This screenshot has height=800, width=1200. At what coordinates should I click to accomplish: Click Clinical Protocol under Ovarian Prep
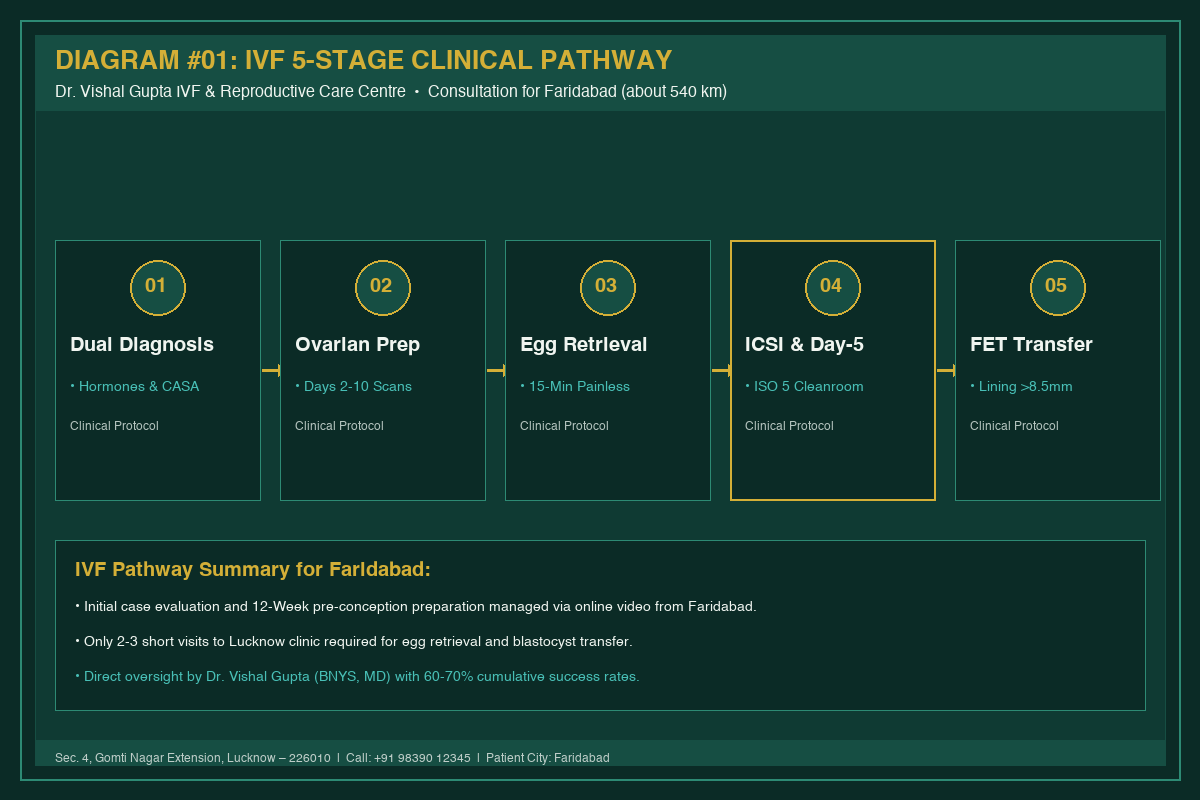tap(339, 426)
